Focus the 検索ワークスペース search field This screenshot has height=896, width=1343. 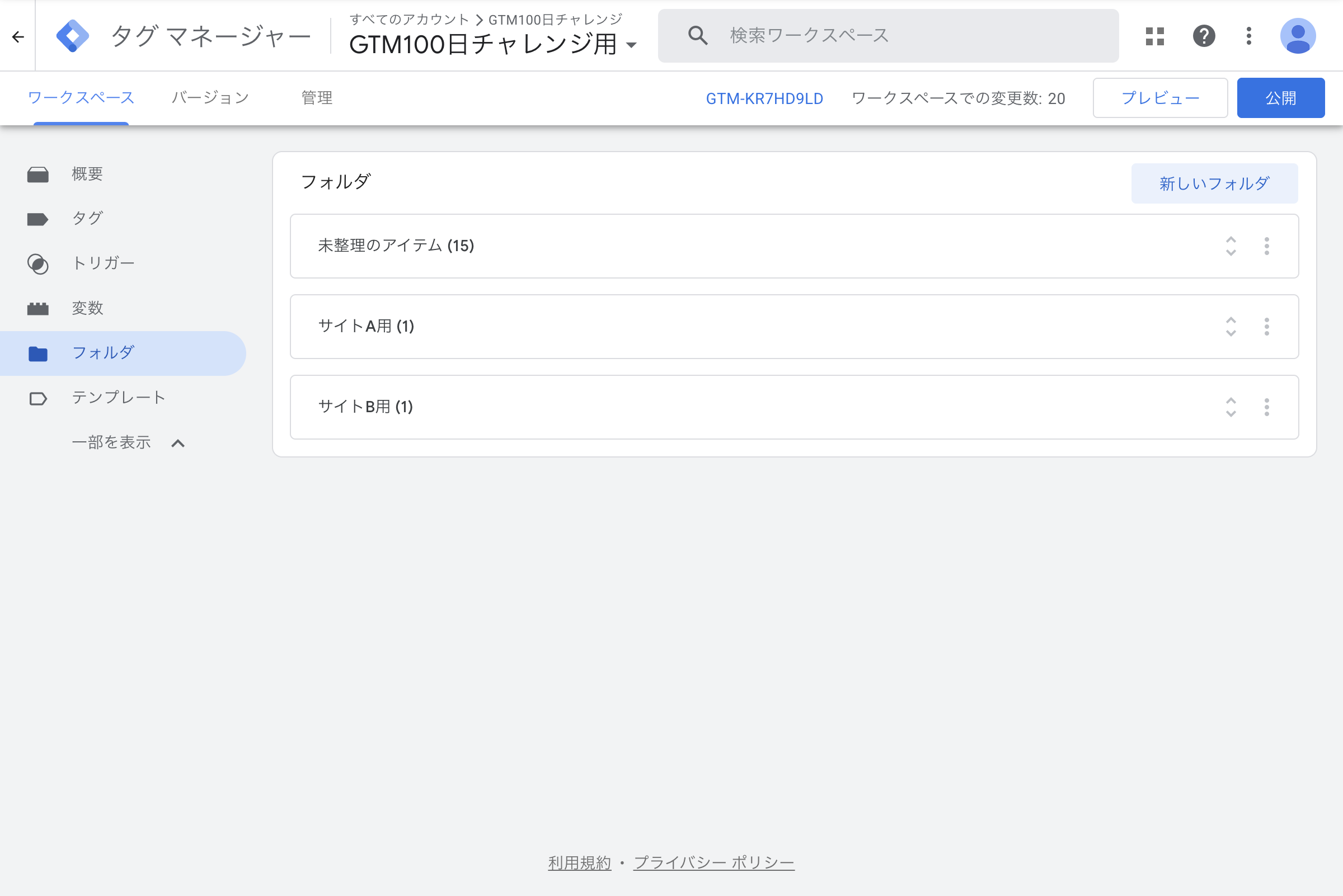889,35
